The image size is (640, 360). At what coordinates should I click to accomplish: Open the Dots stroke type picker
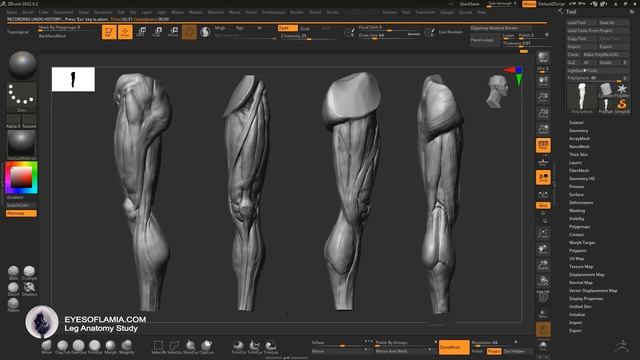pos(22,96)
